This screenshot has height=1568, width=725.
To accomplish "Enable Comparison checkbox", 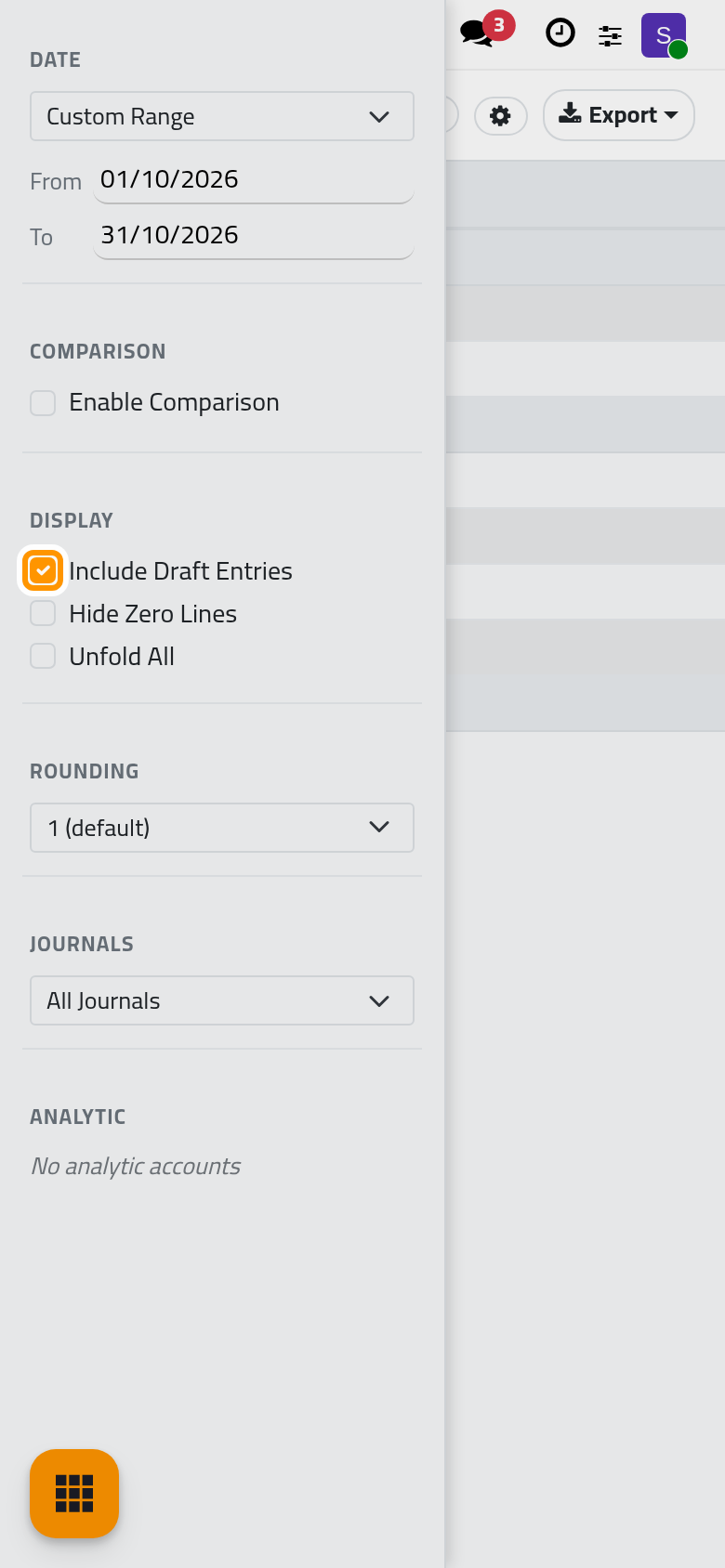I will point(43,403).
